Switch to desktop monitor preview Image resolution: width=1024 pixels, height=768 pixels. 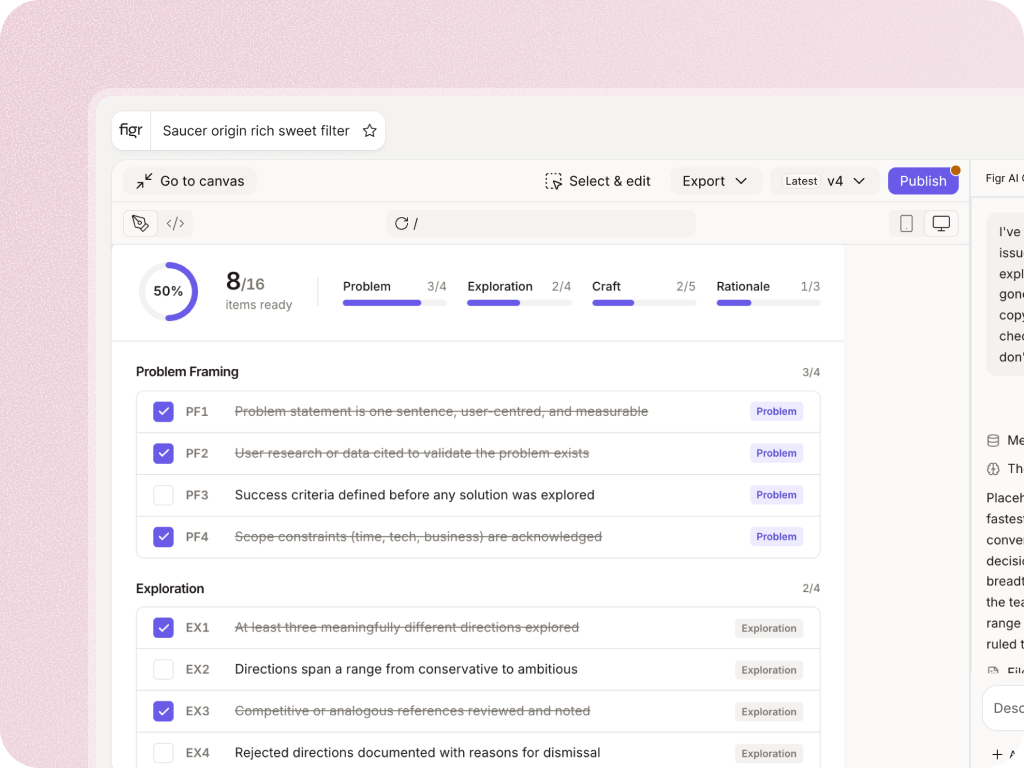coord(941,223)
